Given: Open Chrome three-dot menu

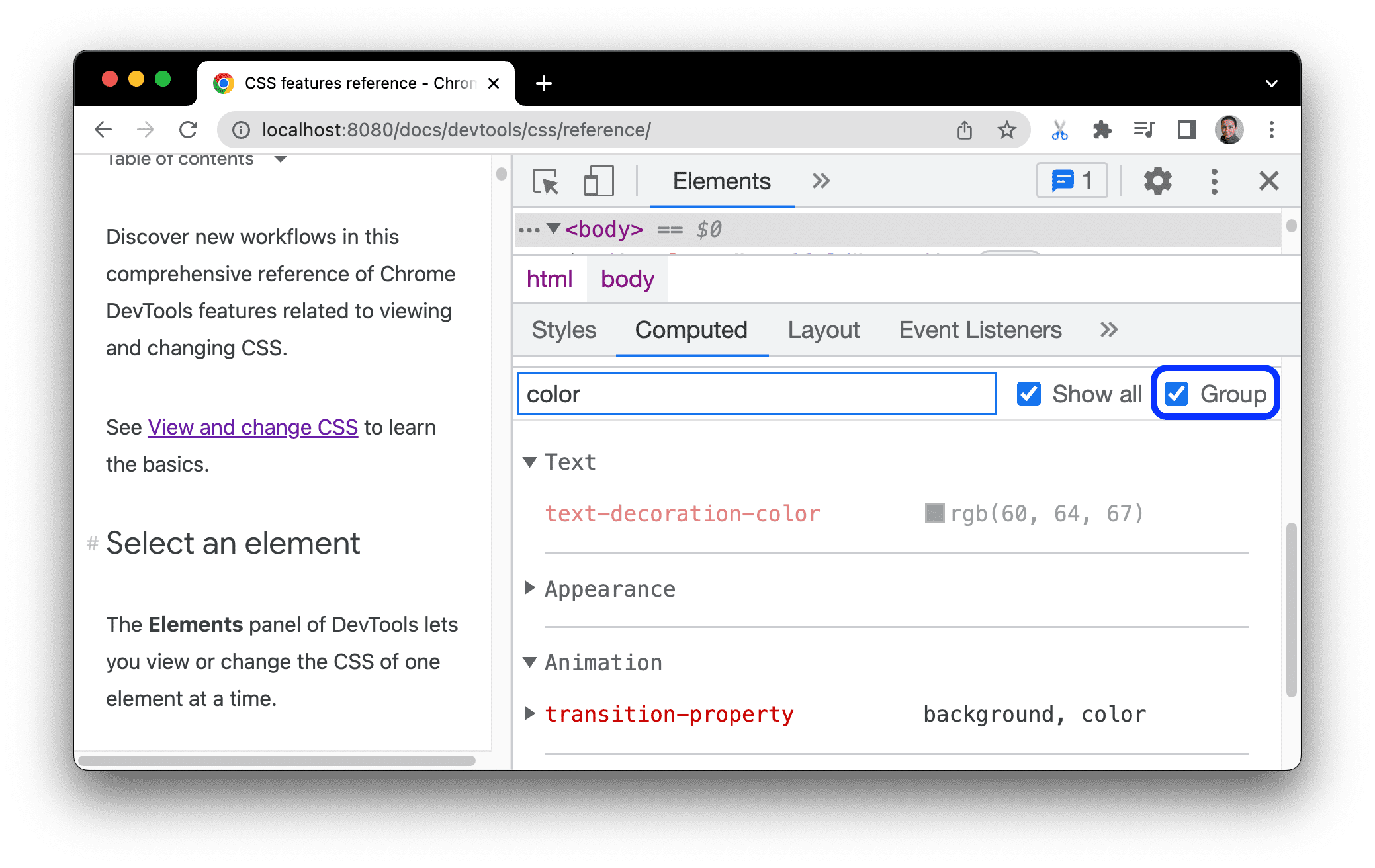Looking at the screenshot, I should tap(1272, 130).
